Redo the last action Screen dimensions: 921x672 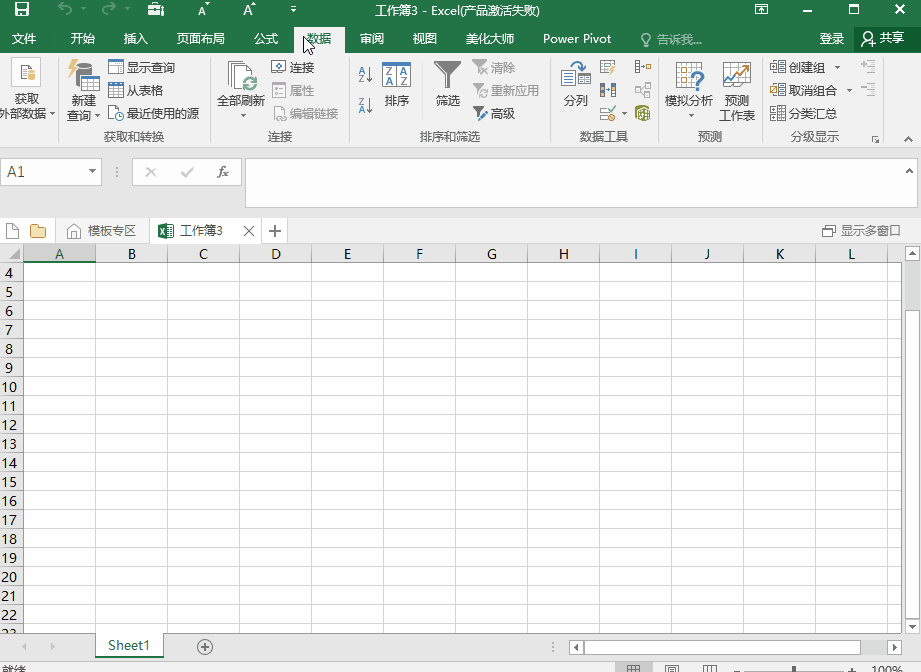108,9
